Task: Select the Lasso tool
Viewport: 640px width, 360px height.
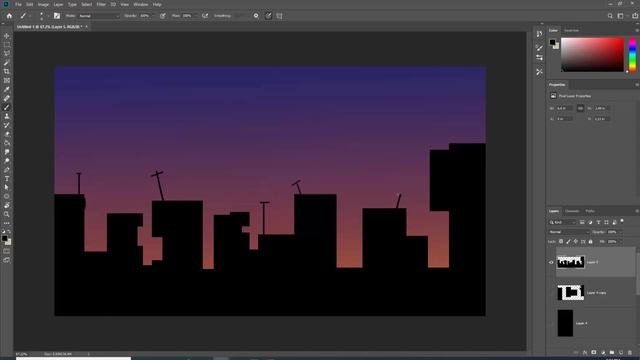Action: tap(7, 54)
